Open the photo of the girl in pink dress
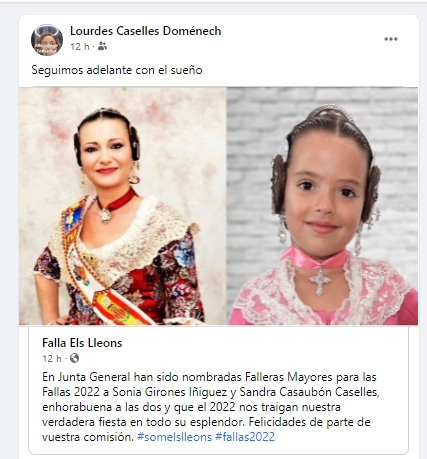Viewport: 427px width, 459px height. click(322, 206)
